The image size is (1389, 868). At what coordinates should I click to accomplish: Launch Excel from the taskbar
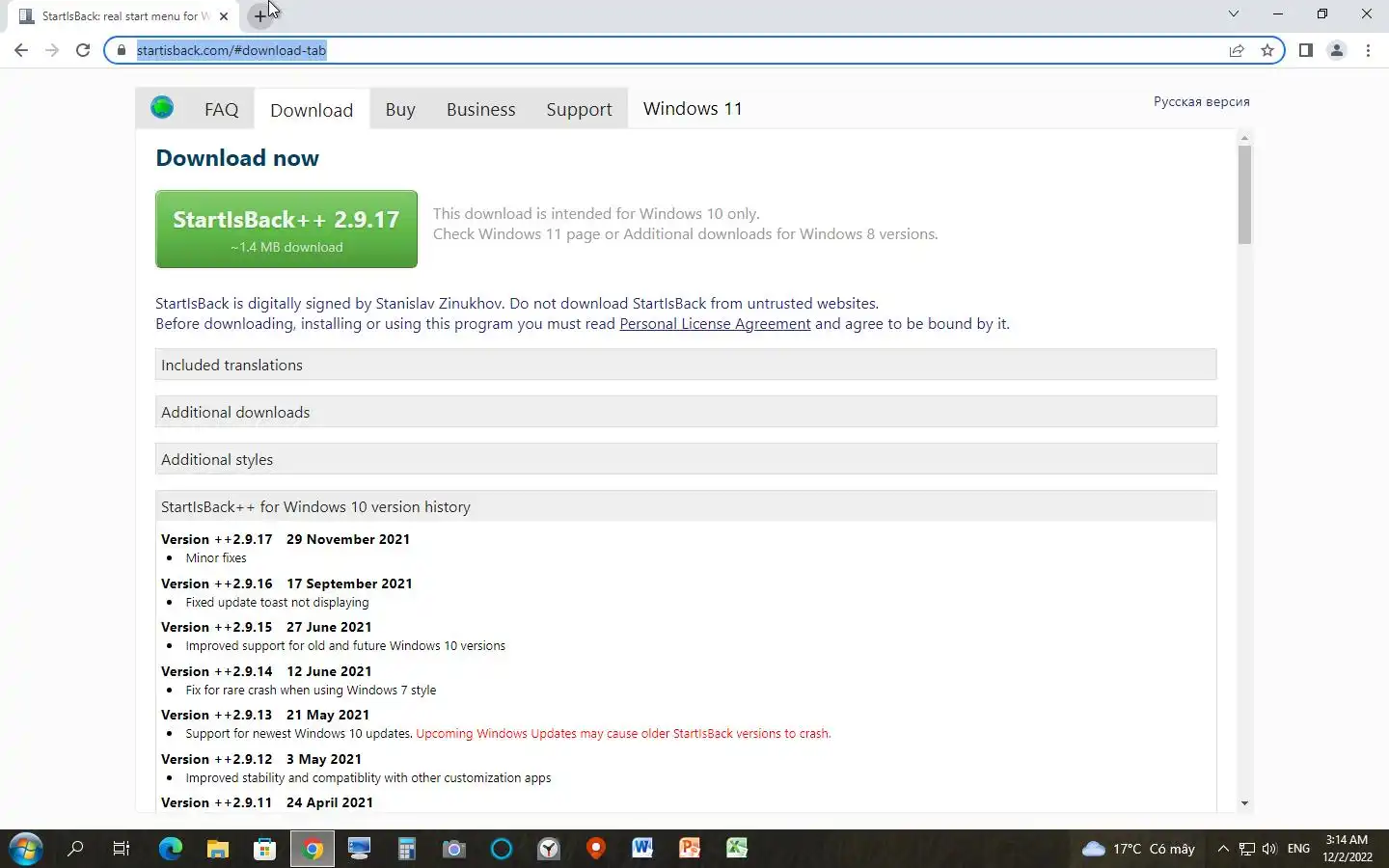click(x=737, y=849)
